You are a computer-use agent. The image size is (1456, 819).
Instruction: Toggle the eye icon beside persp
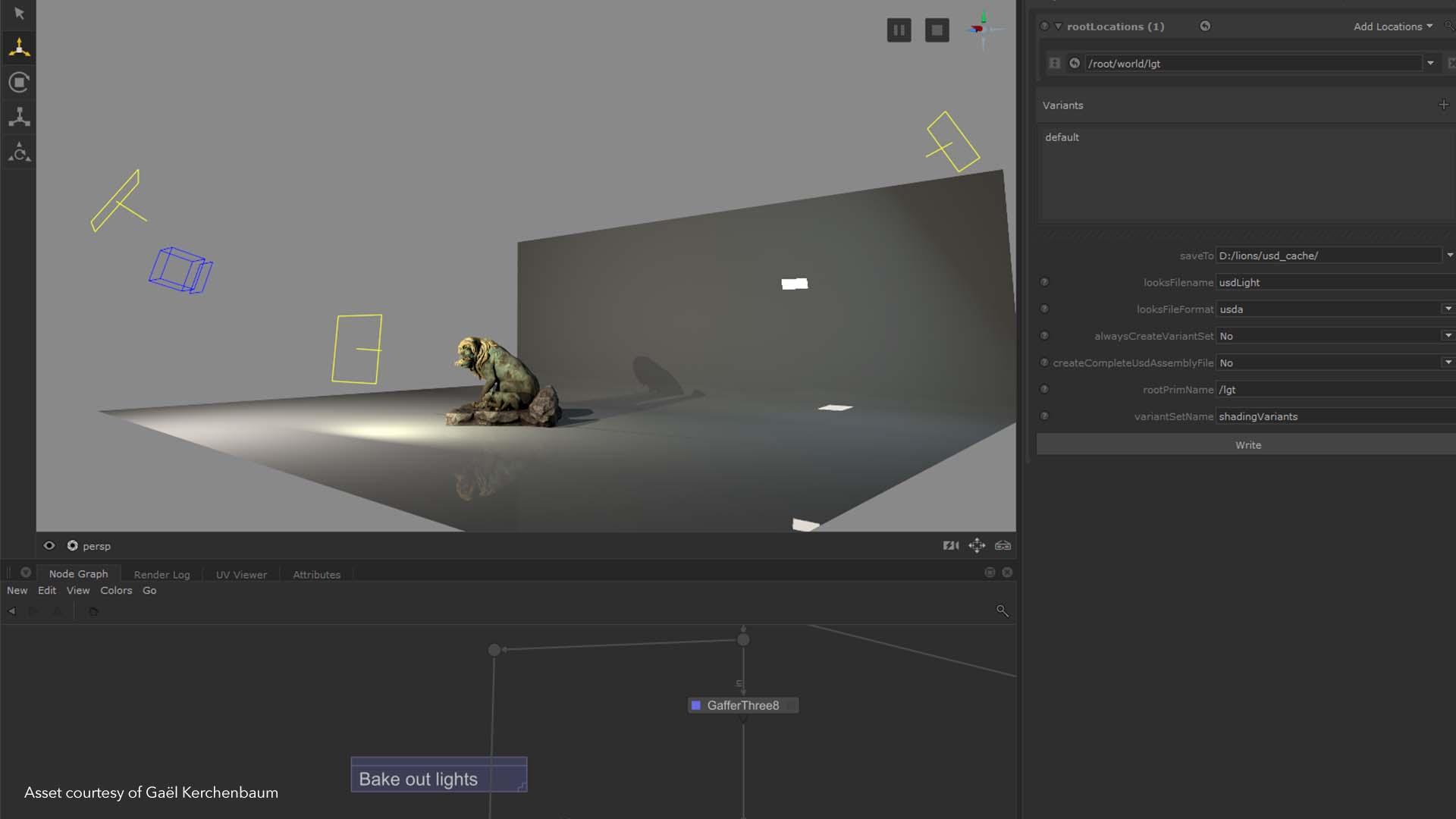click(49, 545)
